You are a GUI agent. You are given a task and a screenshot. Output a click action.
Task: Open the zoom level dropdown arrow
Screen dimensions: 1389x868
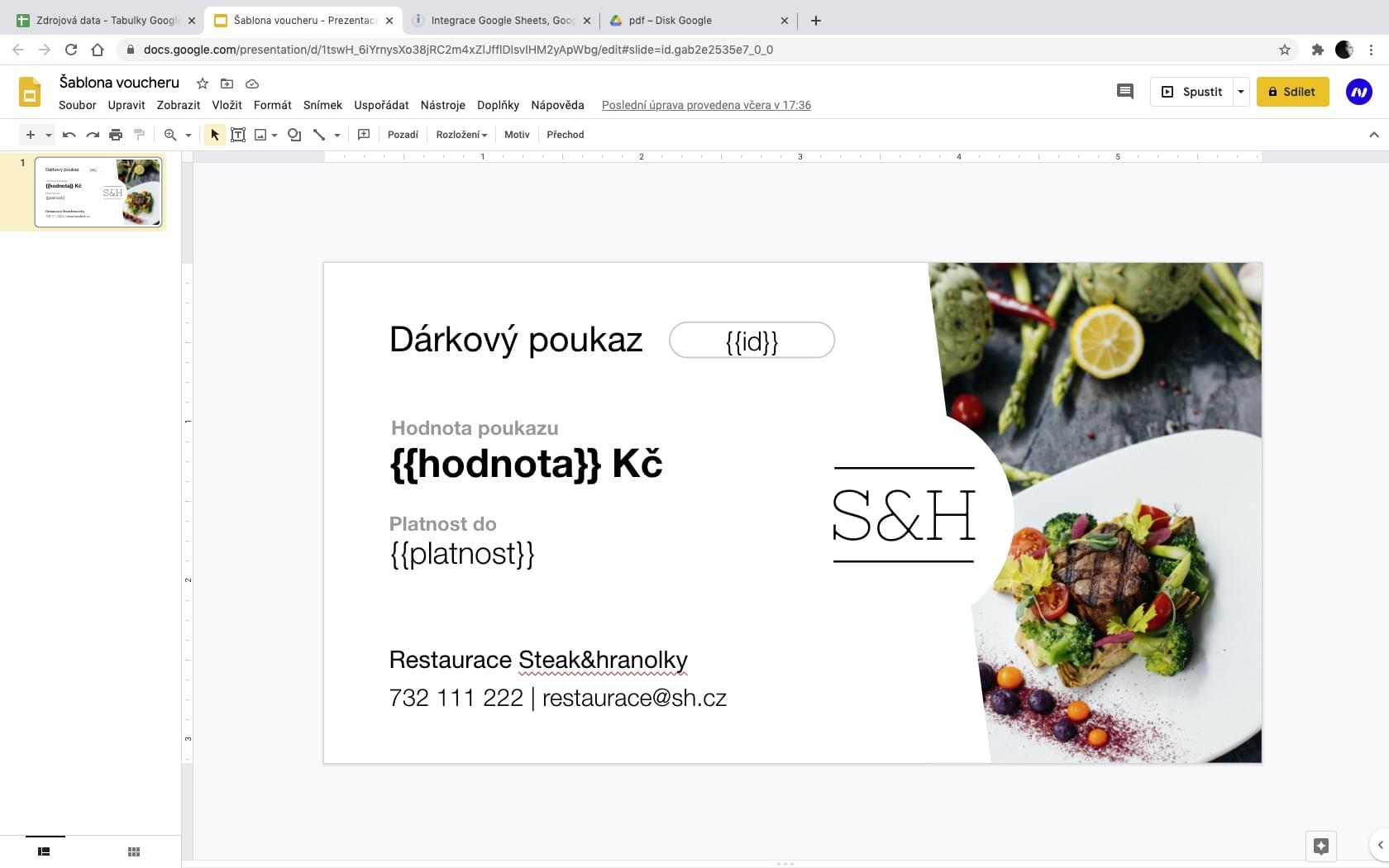[x=189, y=135]
